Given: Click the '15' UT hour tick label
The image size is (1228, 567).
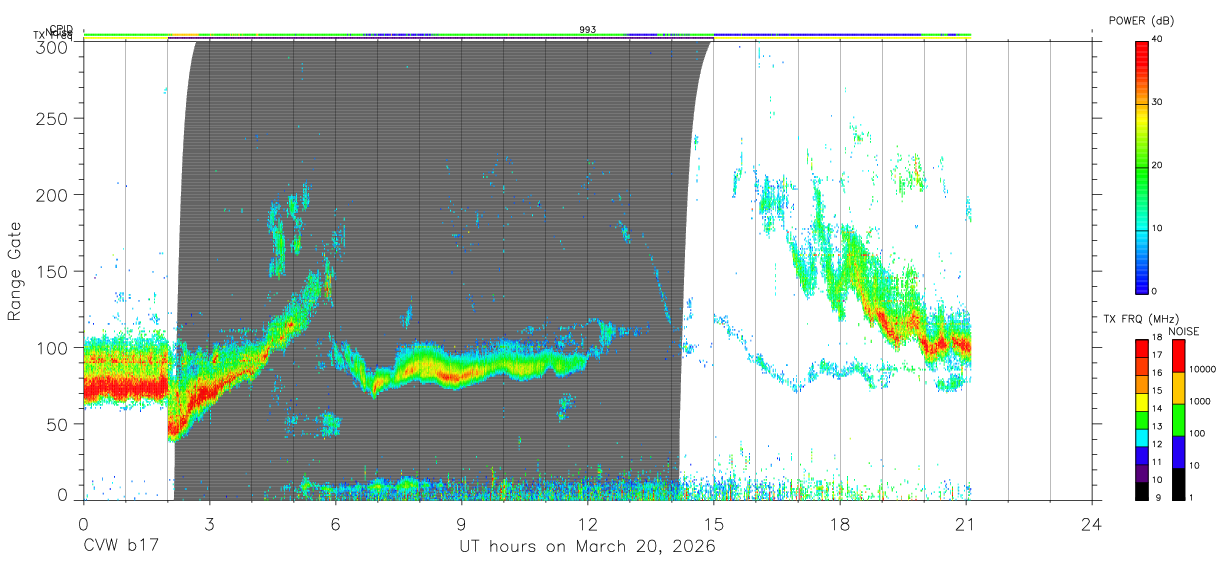Looking at the screenshot, I should coord(713,522).
